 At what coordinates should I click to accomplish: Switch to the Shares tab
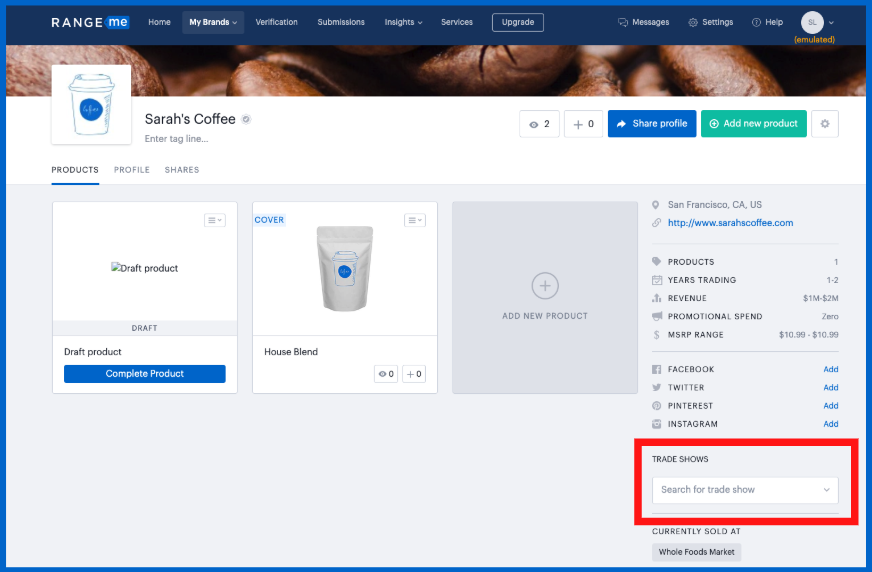coord(182,170)
